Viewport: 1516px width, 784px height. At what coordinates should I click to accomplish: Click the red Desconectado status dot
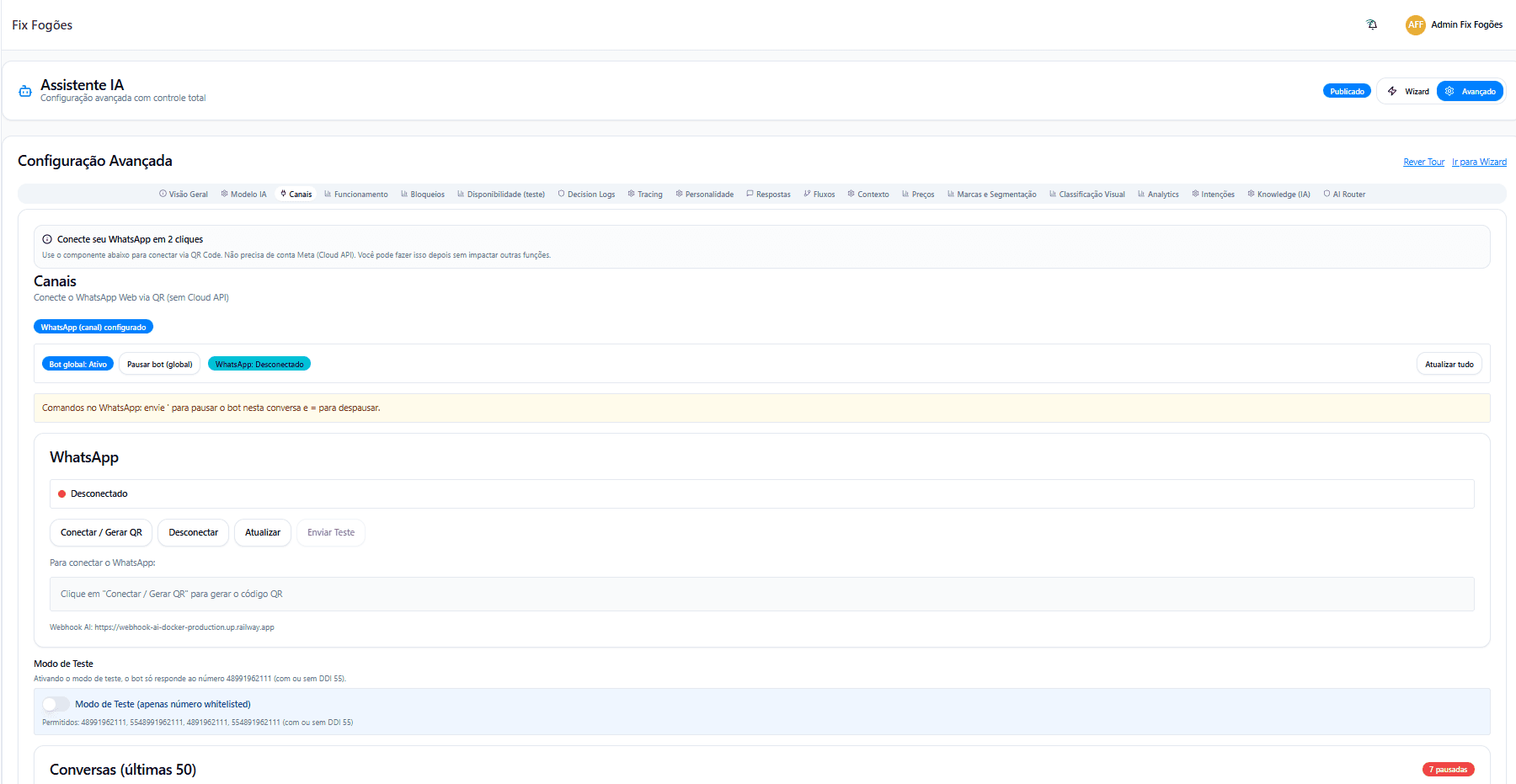61,494
